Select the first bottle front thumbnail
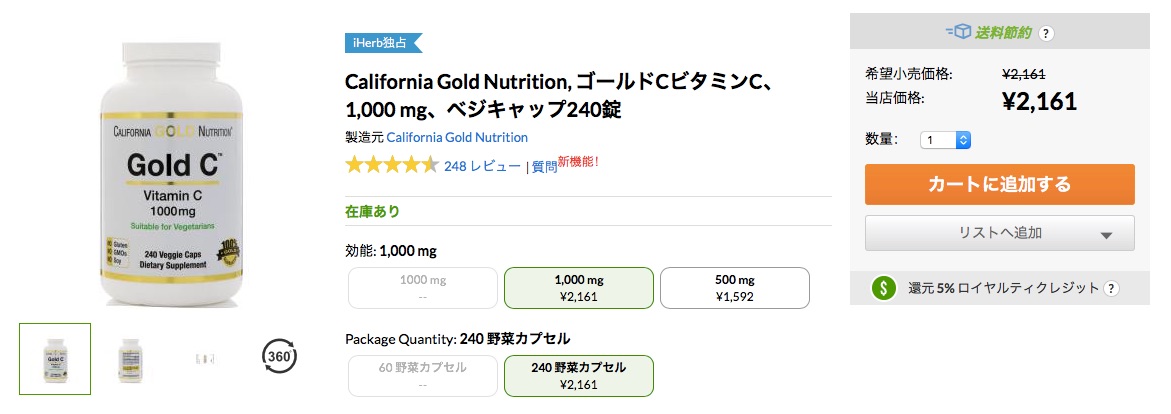1171x414 pixels. [x=55, y=359]
